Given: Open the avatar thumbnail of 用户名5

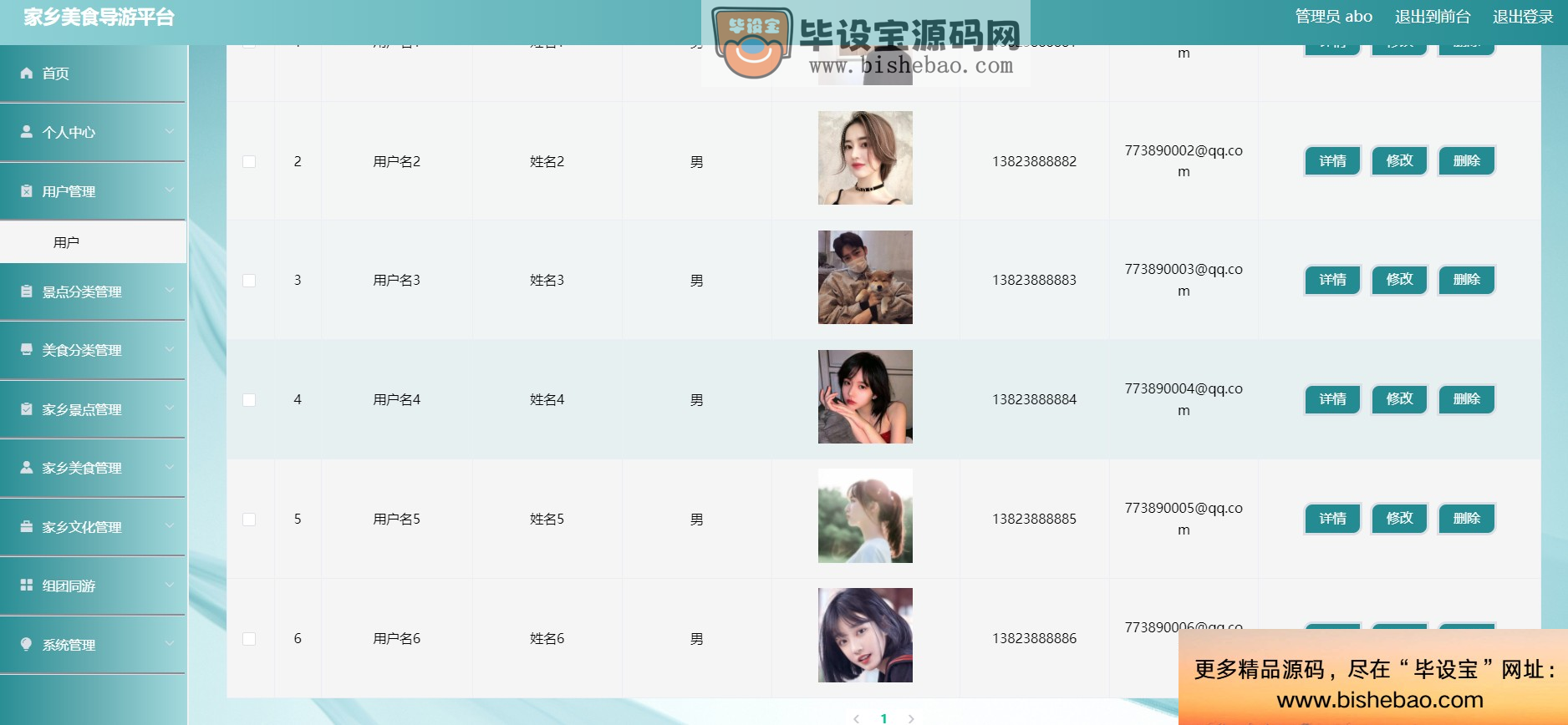Looking at the screenshot, I should (865, 515).
